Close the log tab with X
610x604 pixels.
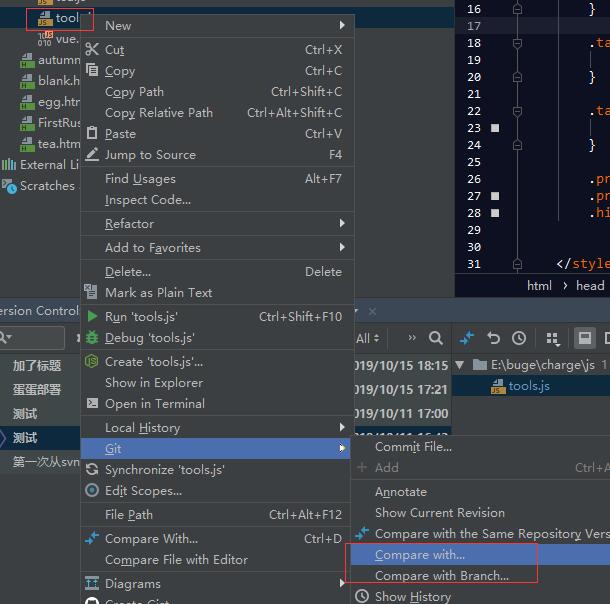tap(372, 312)
